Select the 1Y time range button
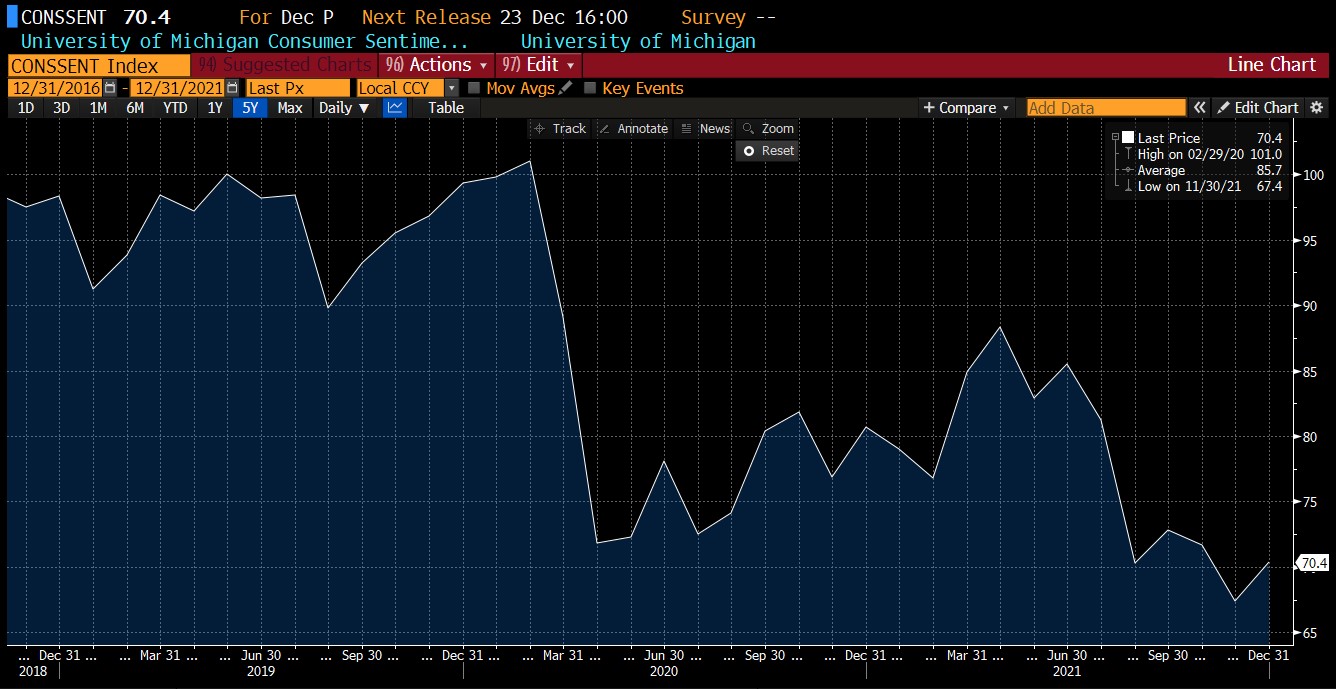This screenshot has width=1336, height=689. [x=215, y=108]
